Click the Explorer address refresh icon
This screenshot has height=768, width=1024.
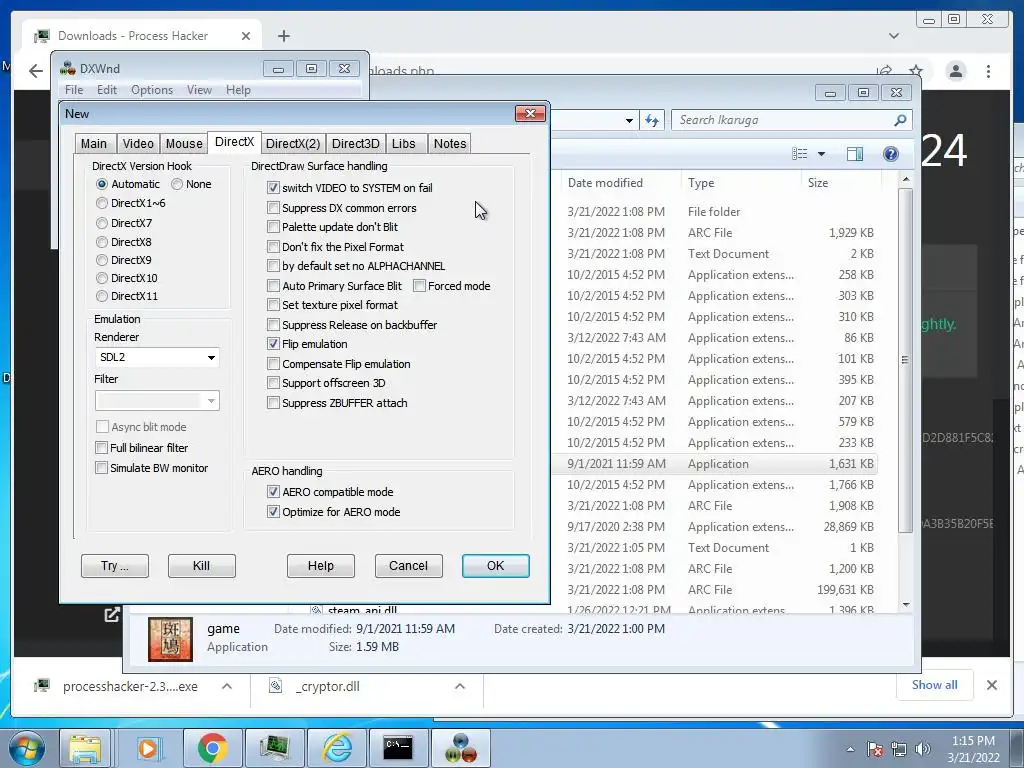(652, 120)
